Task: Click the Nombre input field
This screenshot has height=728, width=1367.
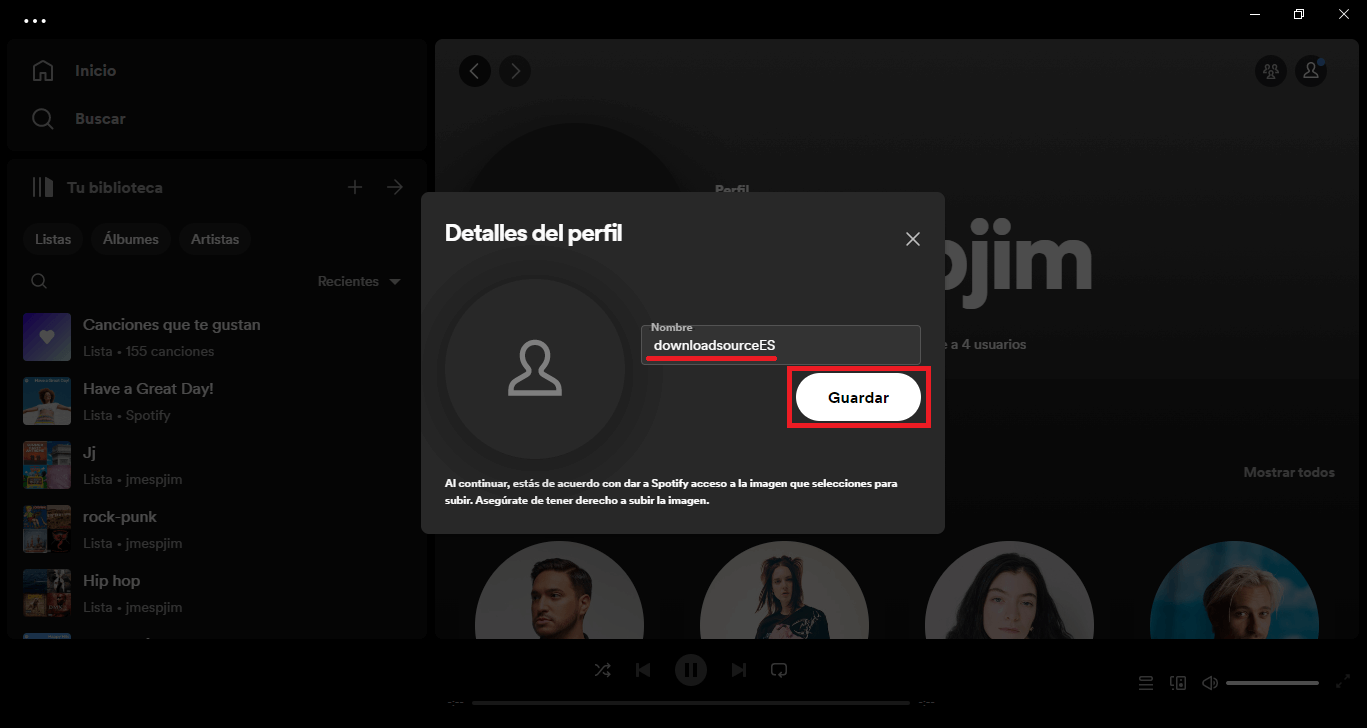Action: (781, 345)
